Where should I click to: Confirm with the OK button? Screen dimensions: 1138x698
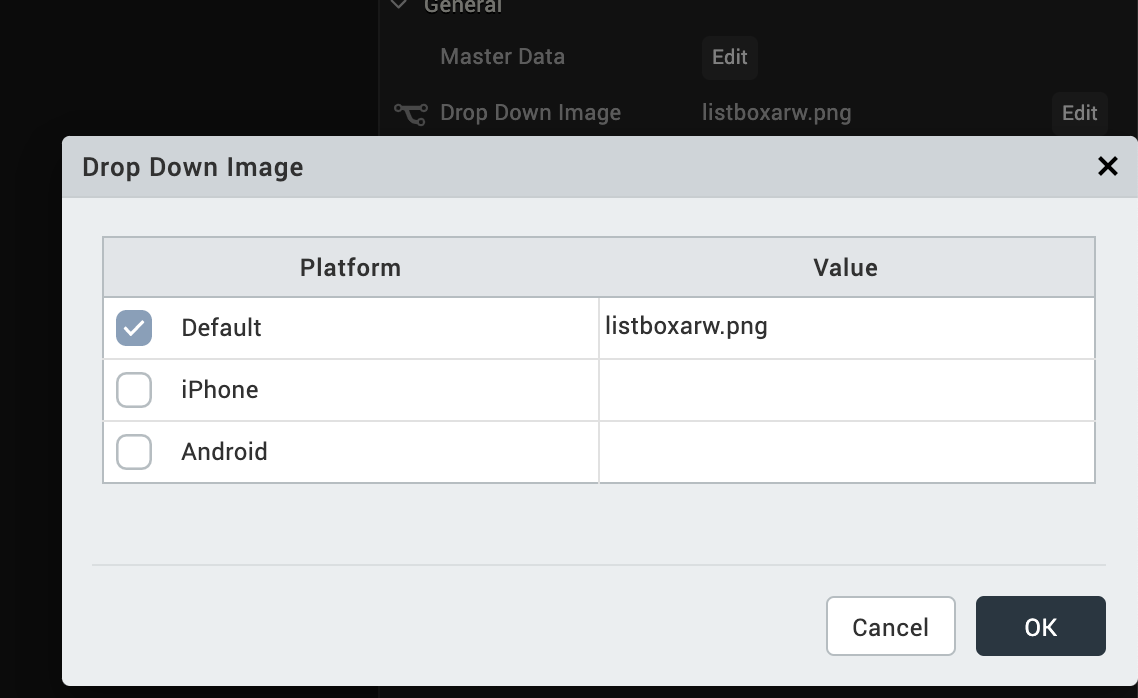1040,627
